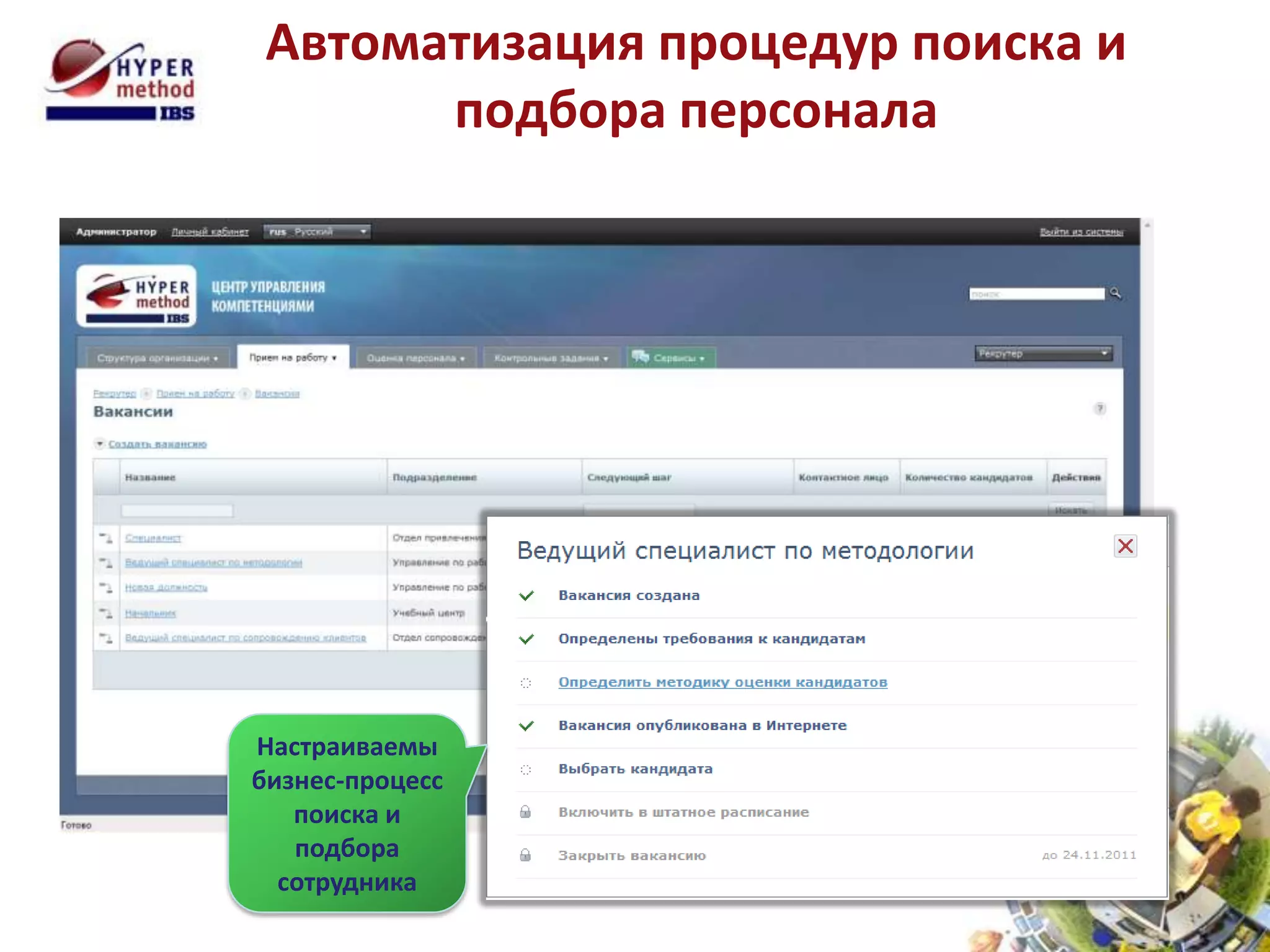Screen dimensions: 1270x952
Task: Click the Выбрать кандидата step
Action: click(636, 769)
